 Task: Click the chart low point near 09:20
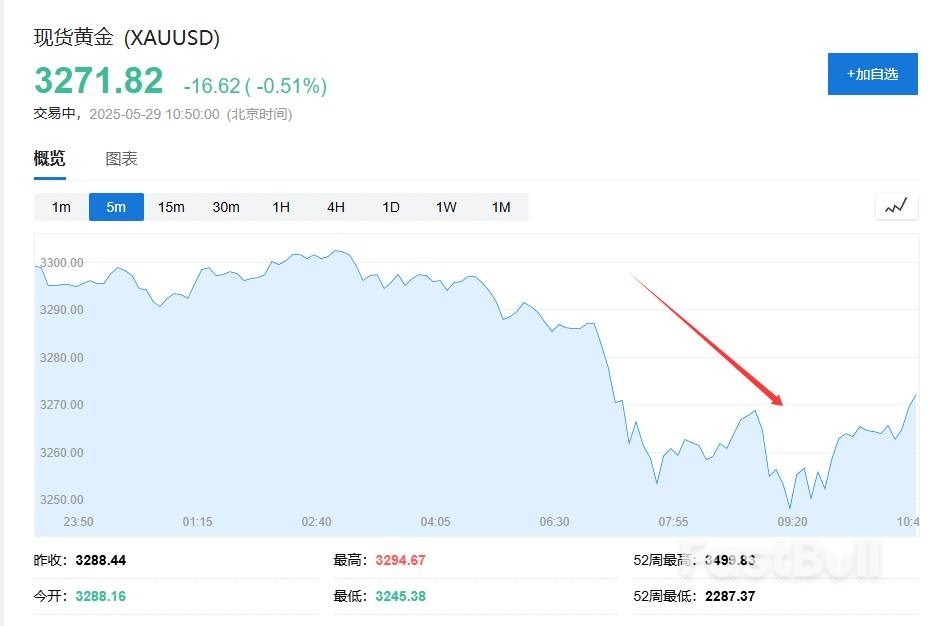coord(789,507)
